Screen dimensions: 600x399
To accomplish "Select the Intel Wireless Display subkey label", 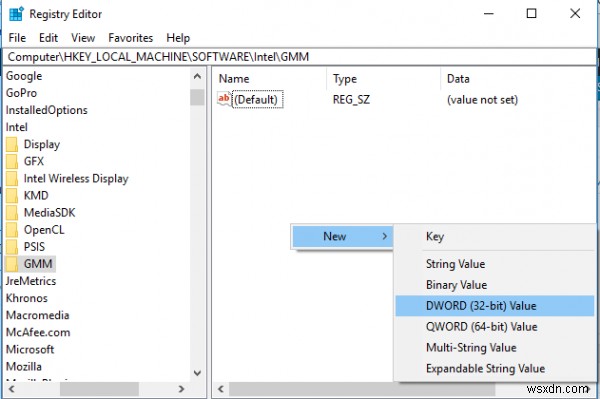I will coord(76,179).
